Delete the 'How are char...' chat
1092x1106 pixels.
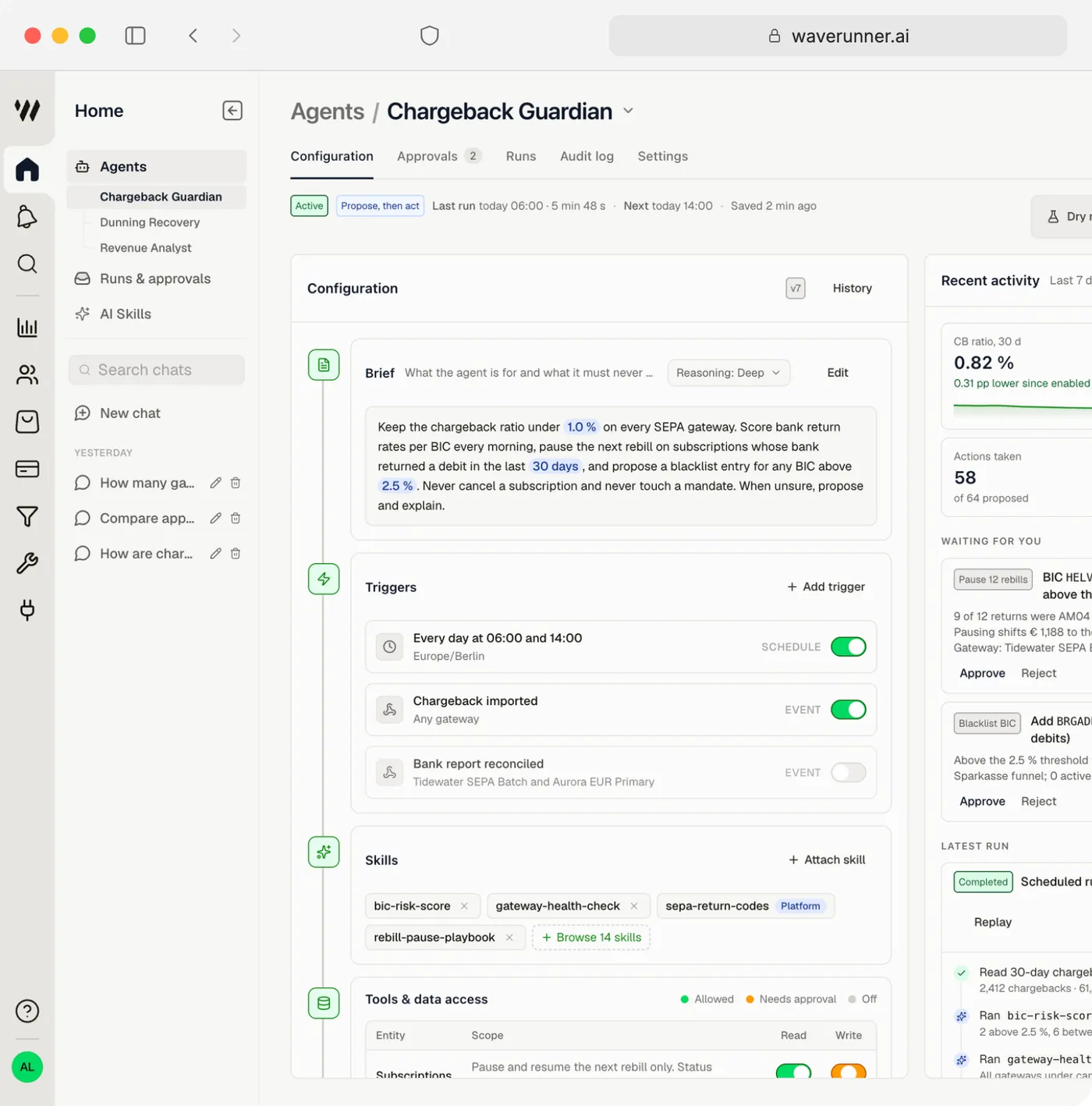236,553
